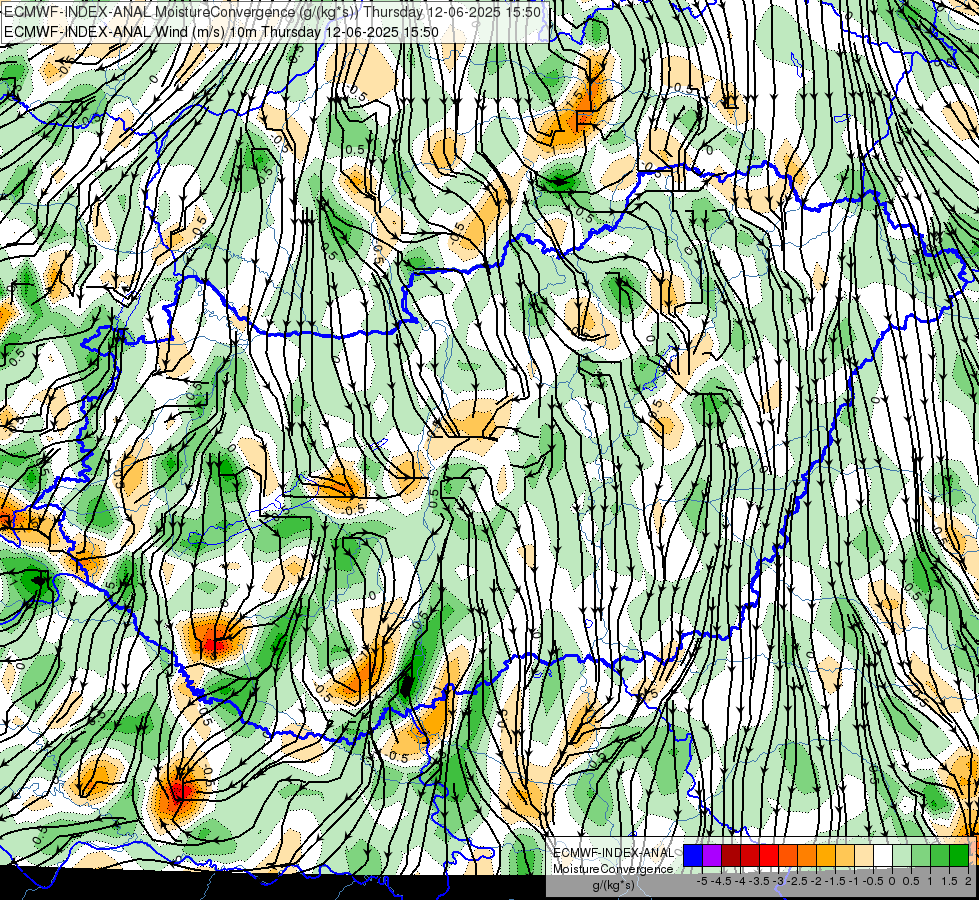
Task: Pick the bright red swatch between -3.5 and -3
Action: pos(769,855)
